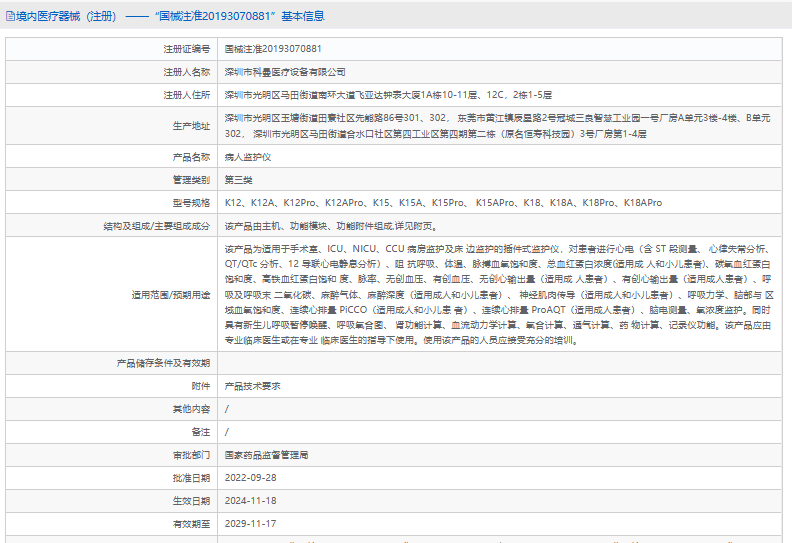Select registration number value 国械注准20193070881
Viewport: 792px width, 543px height.
(x=273, y=49)
